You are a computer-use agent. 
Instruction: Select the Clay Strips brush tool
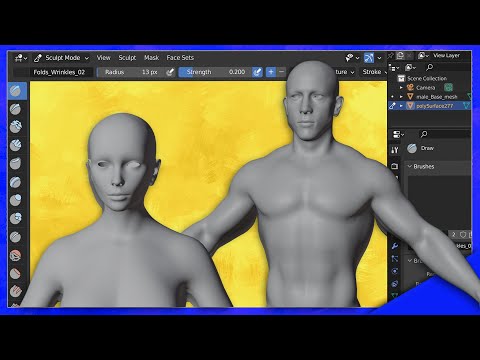tap(16, 145)
